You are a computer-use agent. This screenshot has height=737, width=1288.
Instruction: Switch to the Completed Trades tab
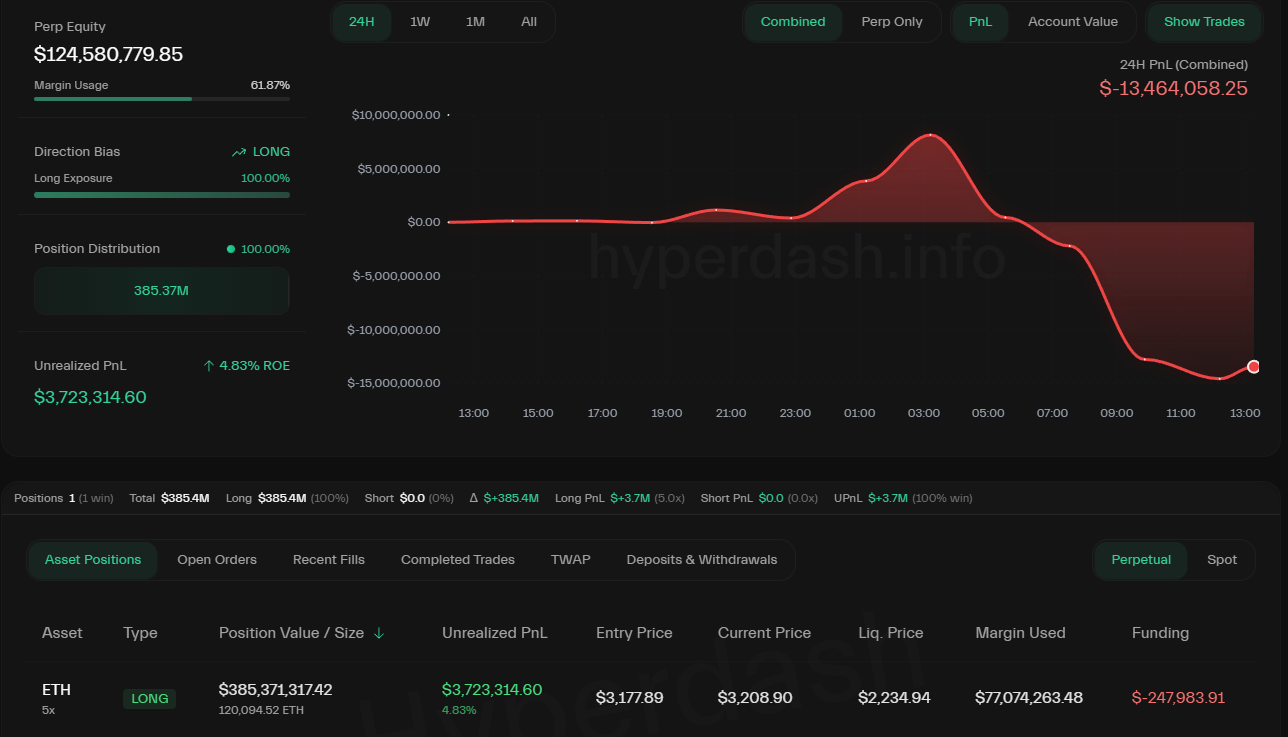point(457,559)
